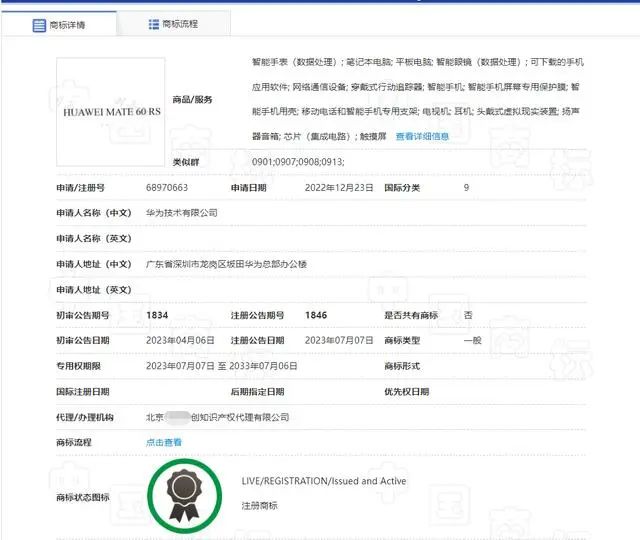The height and width of the screenshot is (540, 640).
Task: Click the 后期指定日期 field label
Action: pos(257,392)
